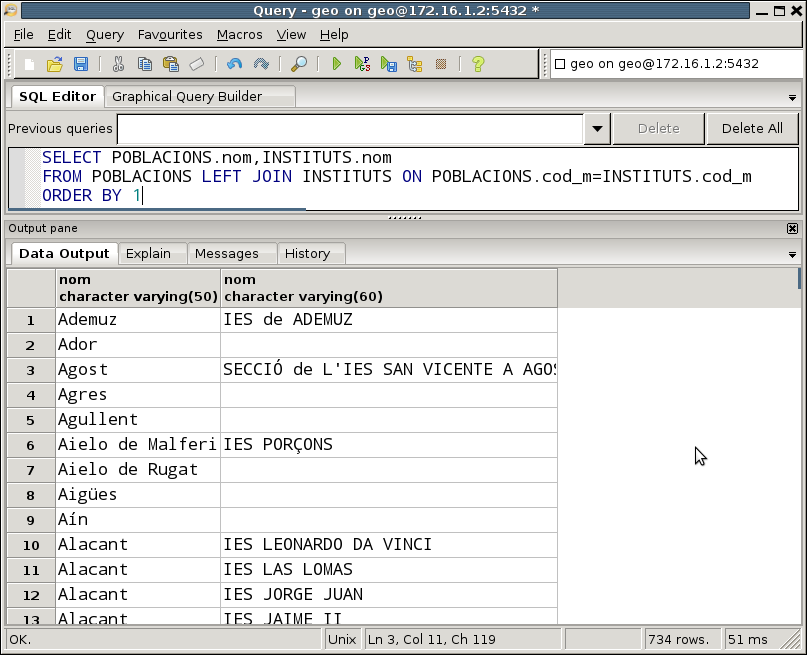Screen dimensions: 807x655
Task: Click the Delete All button
Action: point(752,129)
